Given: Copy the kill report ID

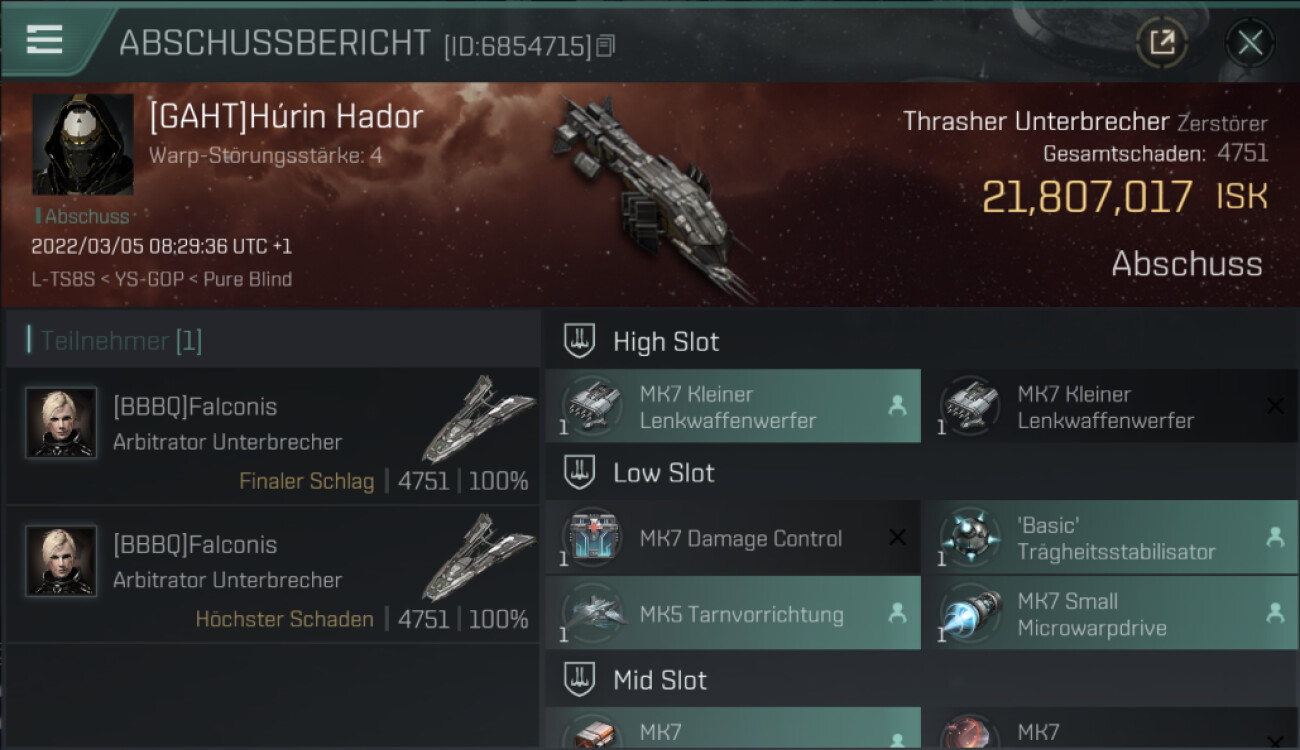Looking at the screenshot, I should (605, 46).
